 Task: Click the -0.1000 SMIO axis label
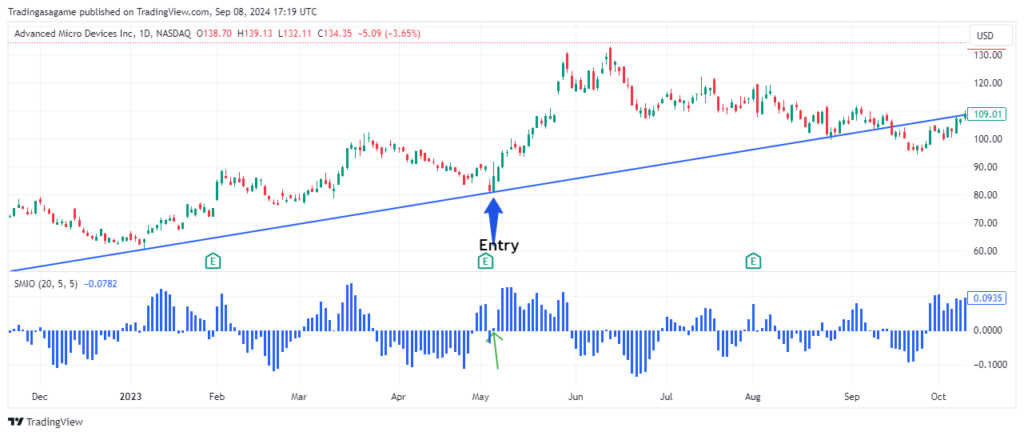pos(986,364)
